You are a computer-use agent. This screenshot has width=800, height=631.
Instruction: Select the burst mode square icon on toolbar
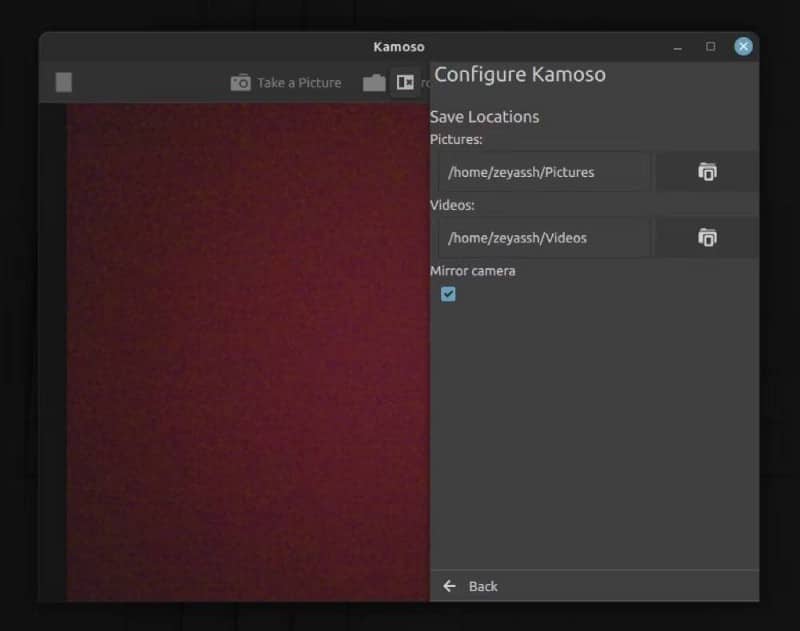click(x=63, y=82)
